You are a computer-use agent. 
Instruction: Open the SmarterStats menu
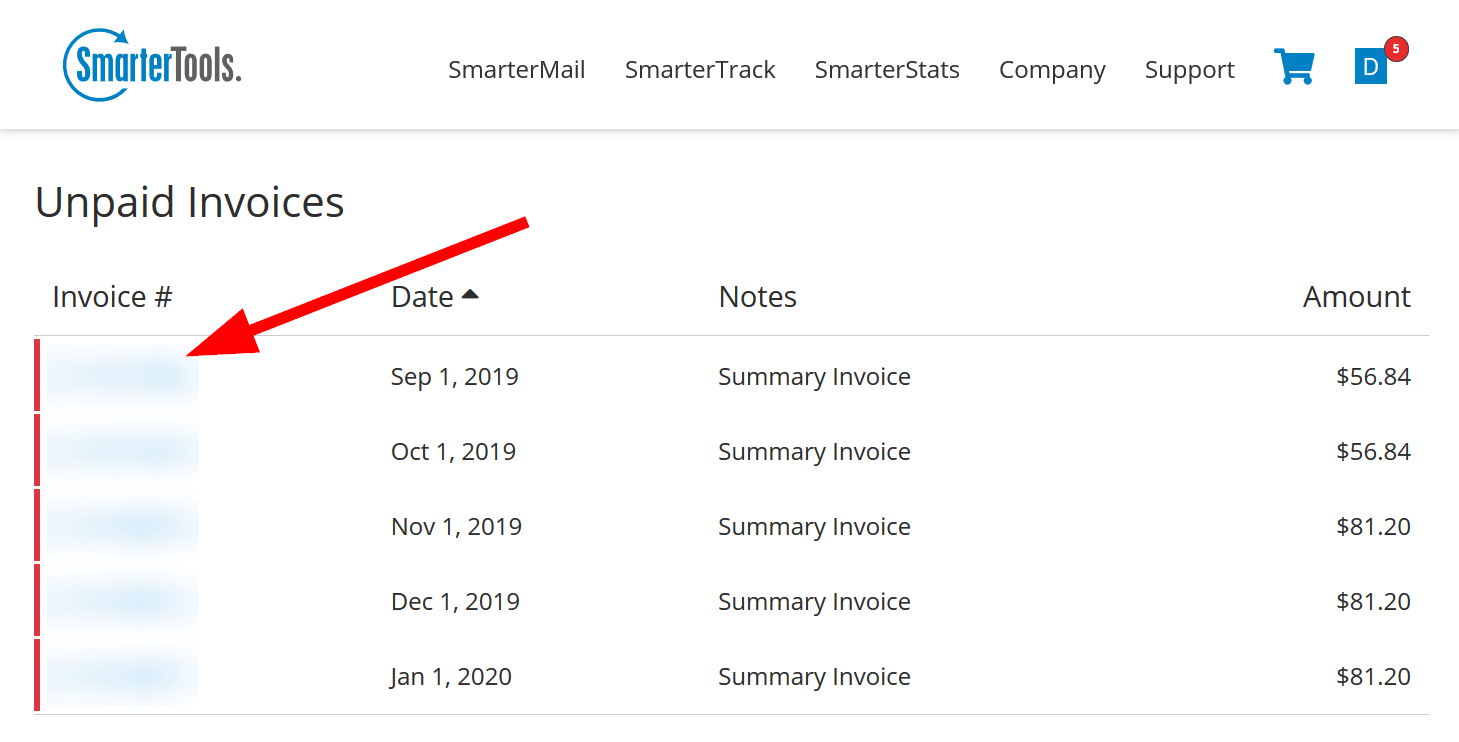887,70
